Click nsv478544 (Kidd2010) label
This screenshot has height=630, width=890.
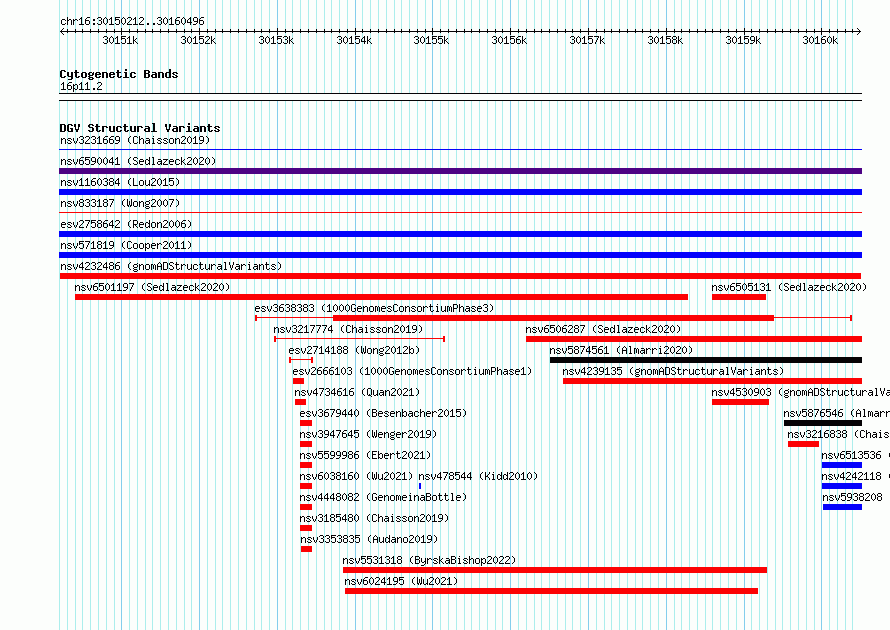tap(478, 476)
